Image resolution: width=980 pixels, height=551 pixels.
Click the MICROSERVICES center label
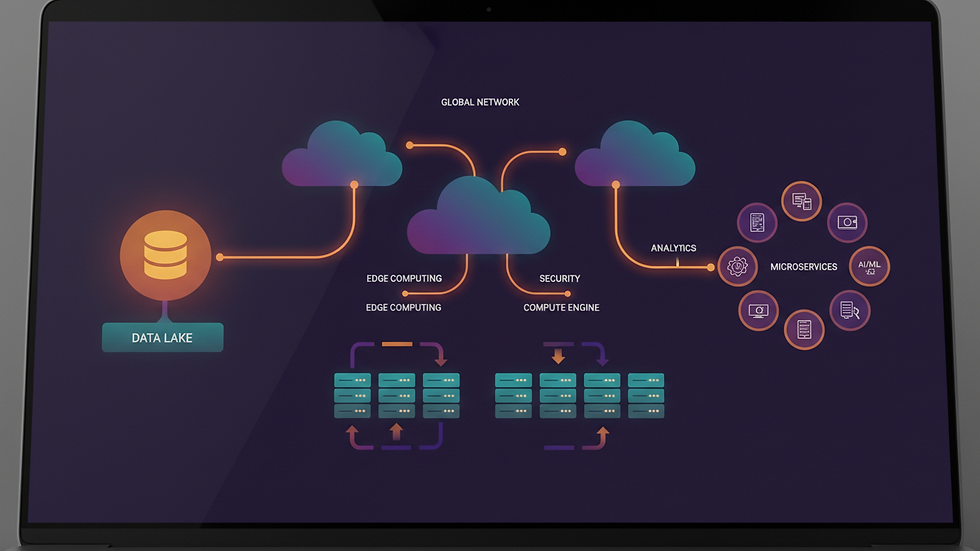[x=803, y=267]
